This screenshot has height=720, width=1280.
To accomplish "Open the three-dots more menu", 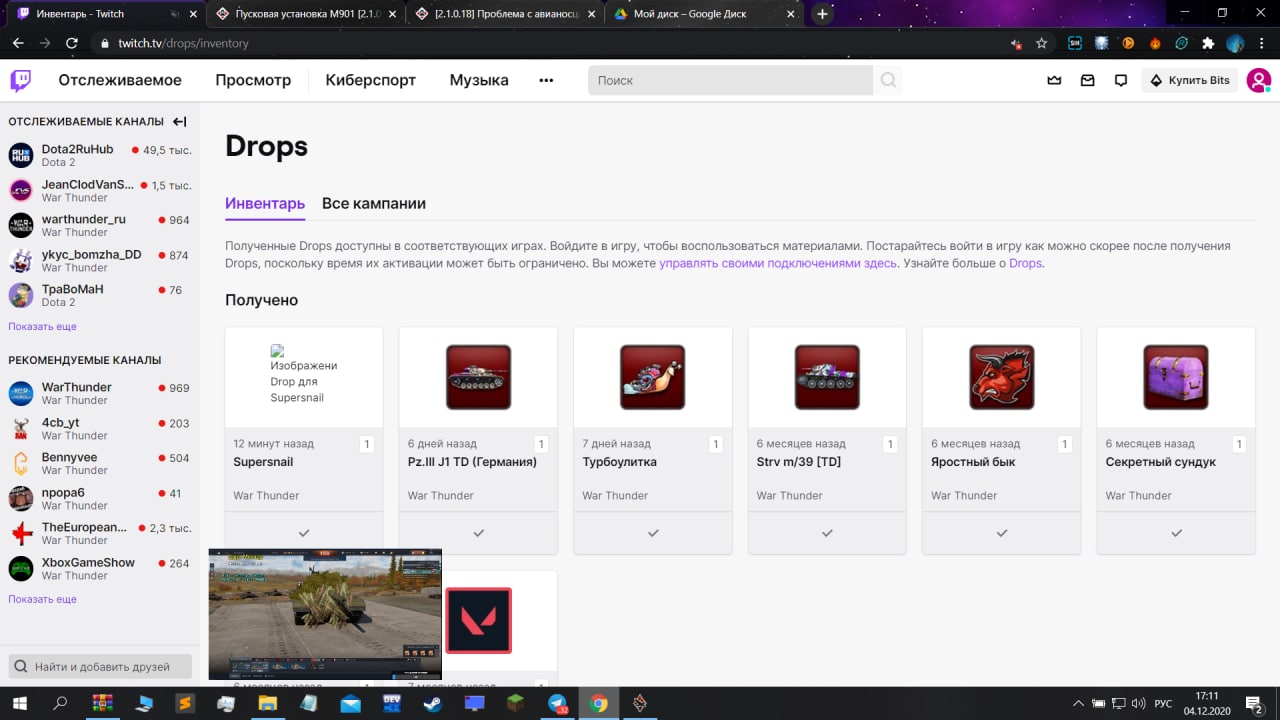I will pos(546,80).
